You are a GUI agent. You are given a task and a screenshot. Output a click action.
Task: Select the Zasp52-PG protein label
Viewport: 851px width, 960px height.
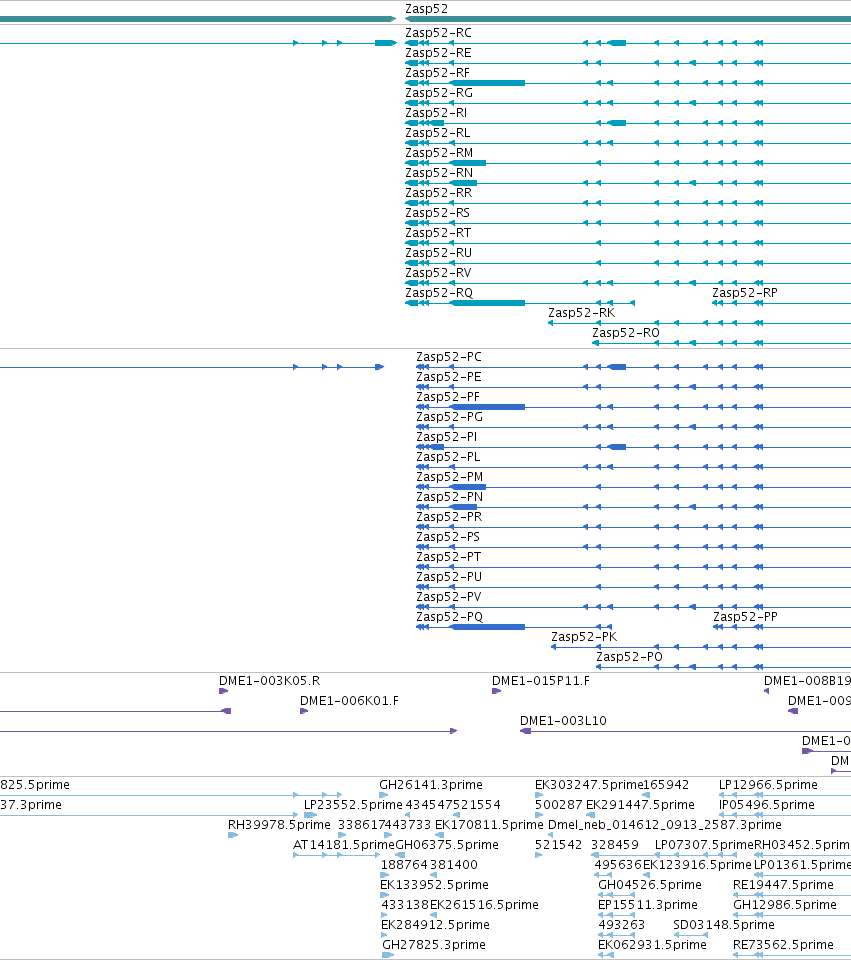449,417
